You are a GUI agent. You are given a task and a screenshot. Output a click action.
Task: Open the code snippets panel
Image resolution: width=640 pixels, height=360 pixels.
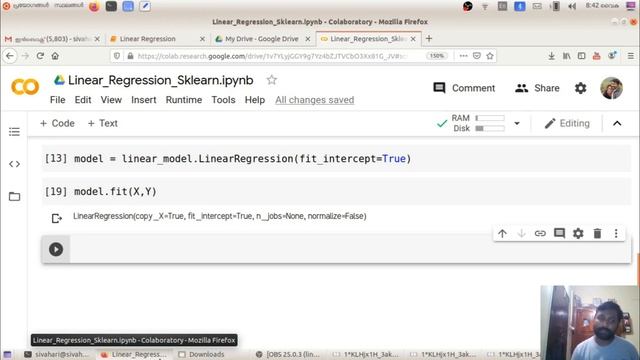[14, 164]
